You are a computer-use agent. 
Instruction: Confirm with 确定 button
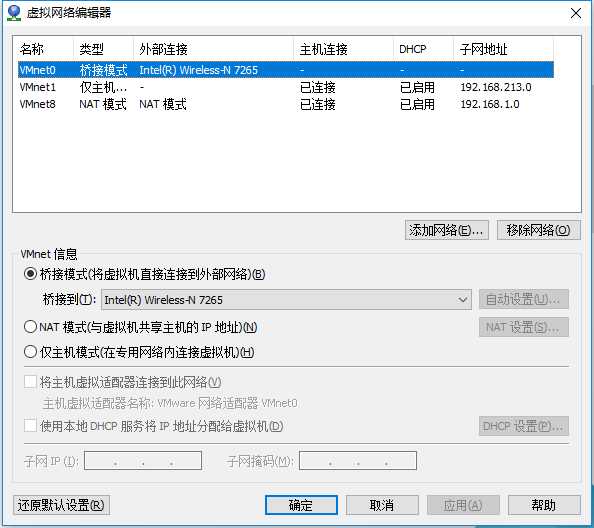tap(301, 505)
